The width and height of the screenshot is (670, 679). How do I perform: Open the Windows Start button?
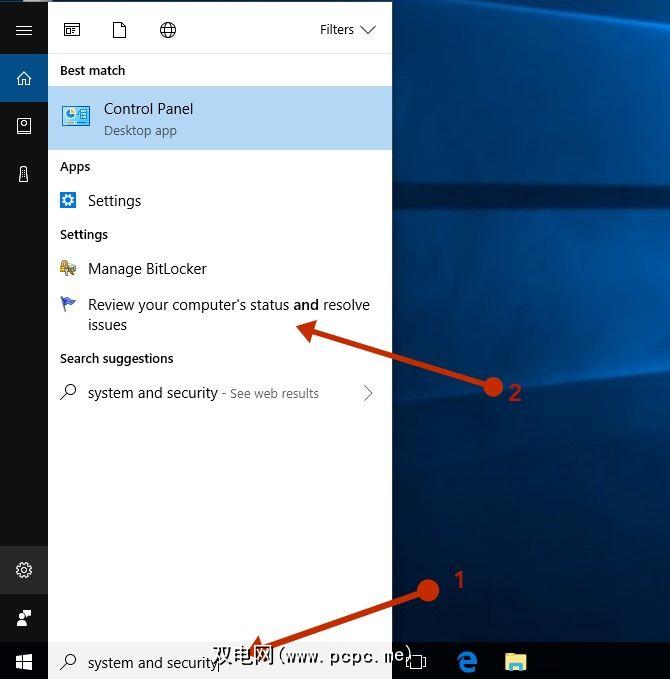[x=24, y=662]
